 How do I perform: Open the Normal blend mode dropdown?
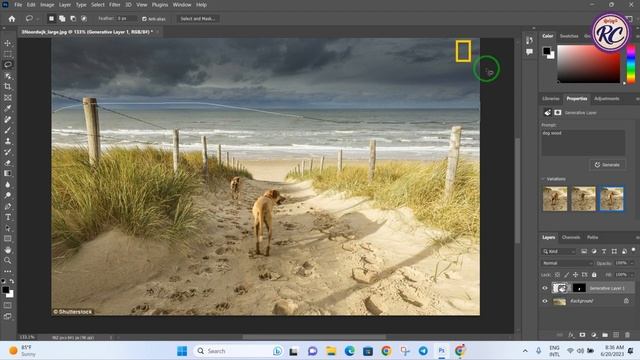567,263
